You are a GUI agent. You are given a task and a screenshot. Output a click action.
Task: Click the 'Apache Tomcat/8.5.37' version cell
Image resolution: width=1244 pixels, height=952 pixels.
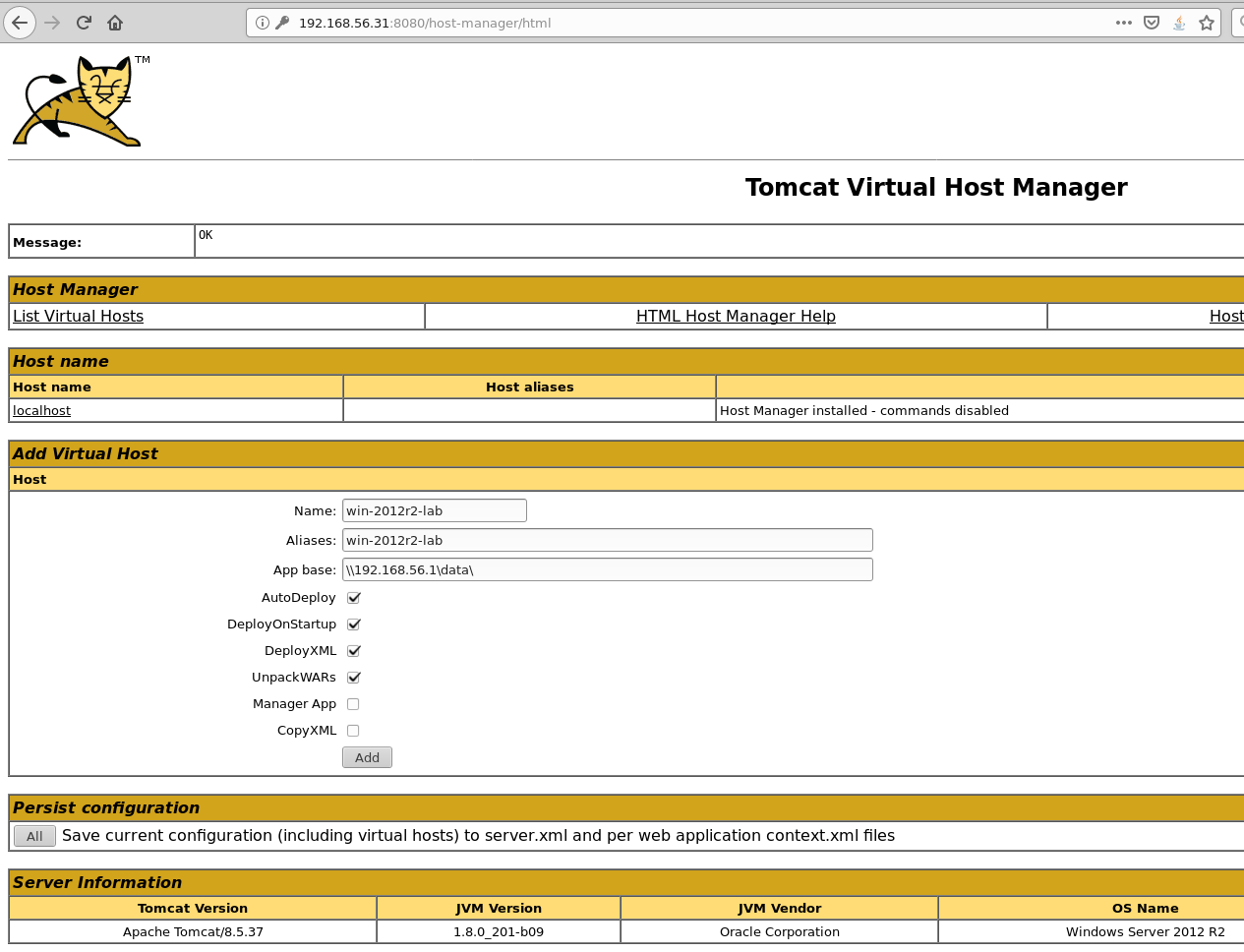[193, 931]
